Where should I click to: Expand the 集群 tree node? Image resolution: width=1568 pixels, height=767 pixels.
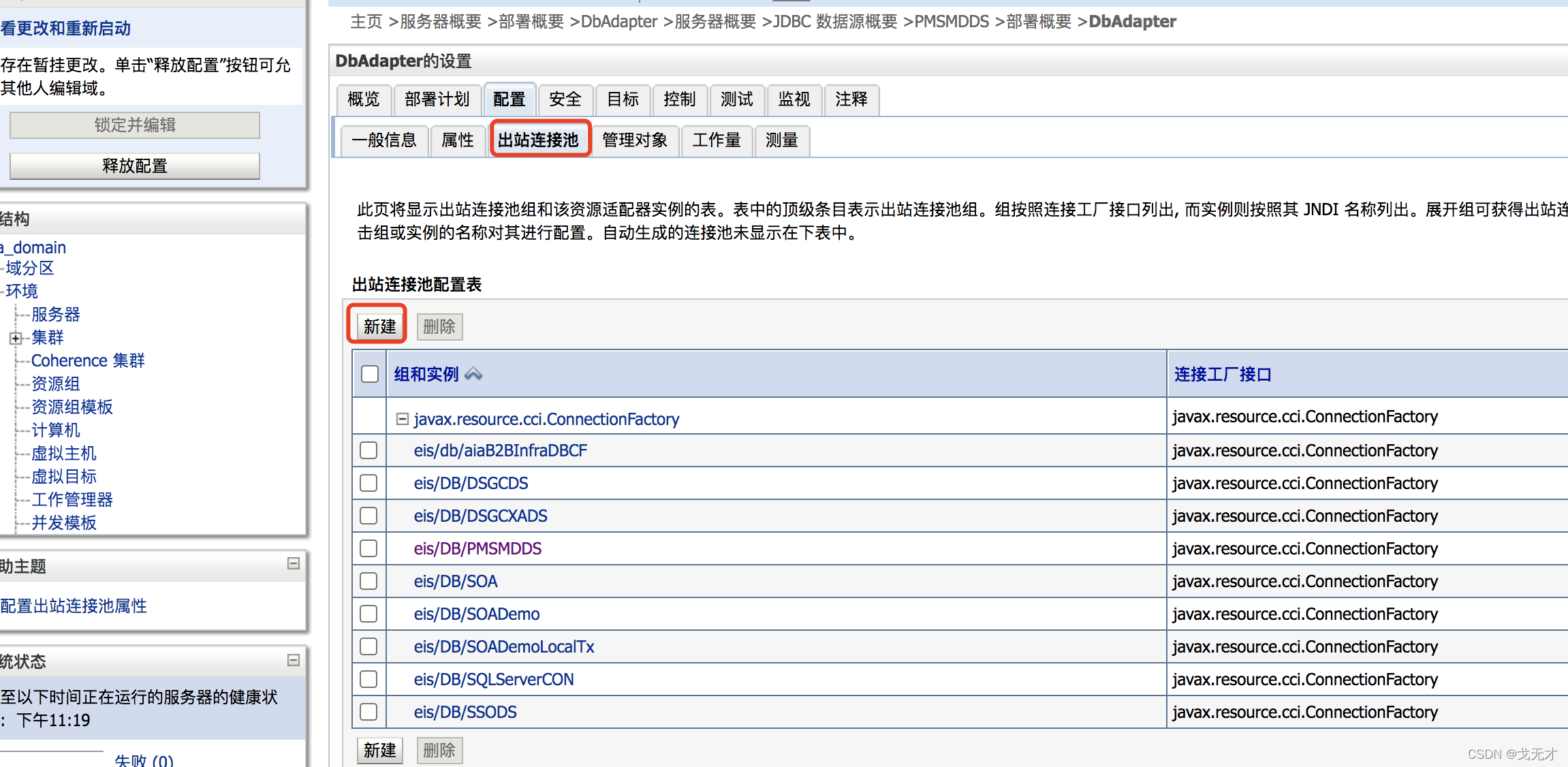(x=16, y=335)
